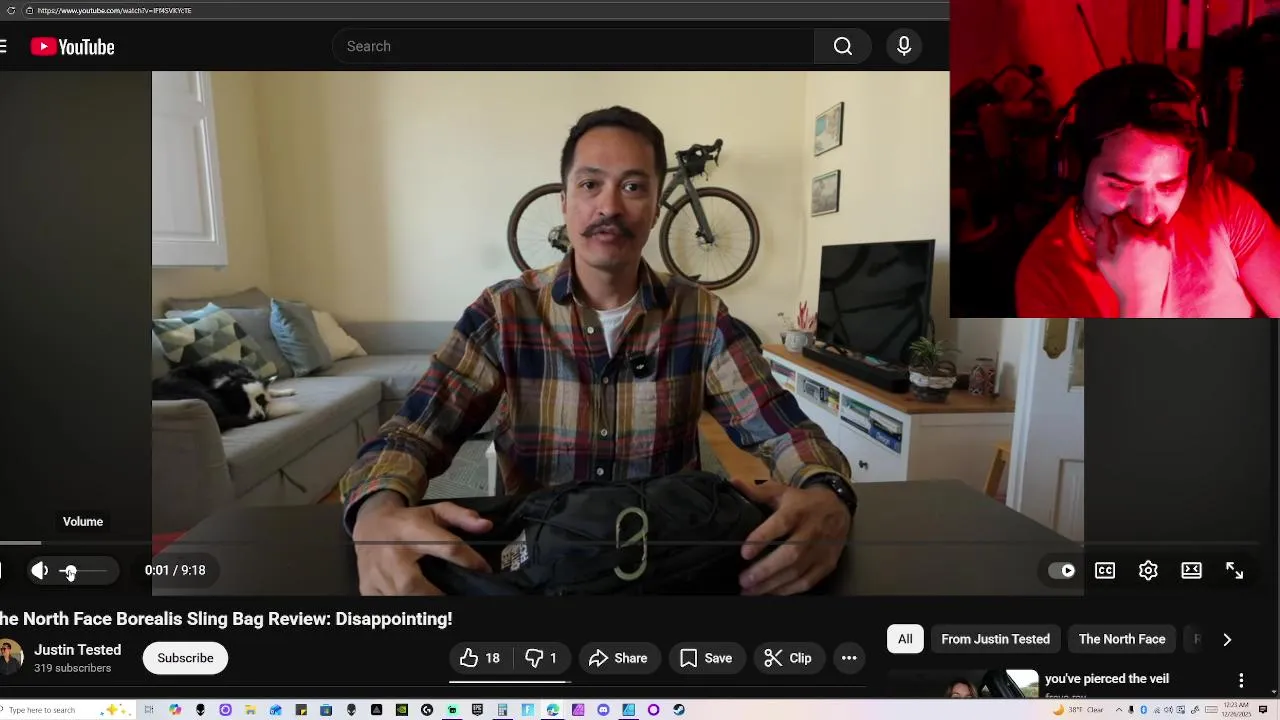Screen dimensions: 1280x720
Task: Start voice search with the microphone icon
Action: pos(904,46)
